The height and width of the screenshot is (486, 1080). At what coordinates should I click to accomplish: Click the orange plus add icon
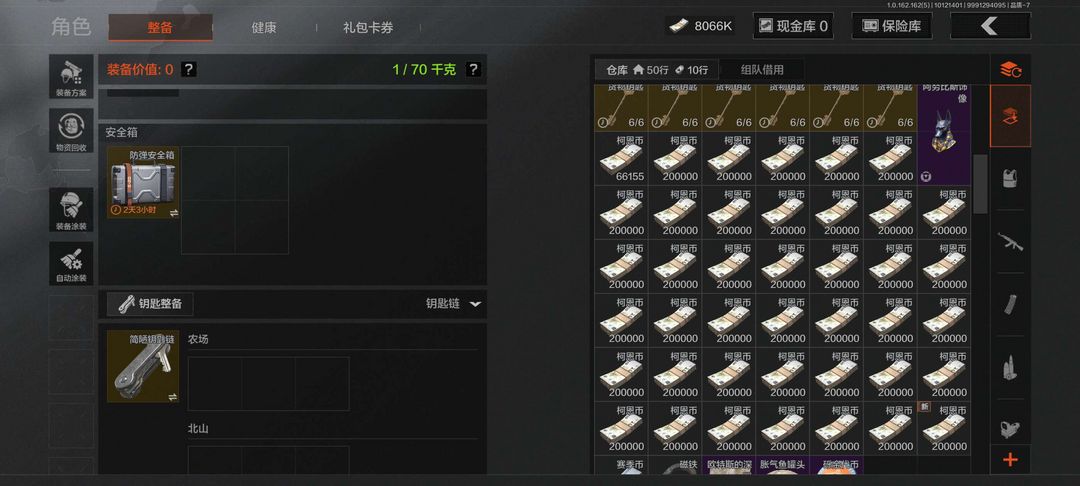click(x=1010, y=460)
